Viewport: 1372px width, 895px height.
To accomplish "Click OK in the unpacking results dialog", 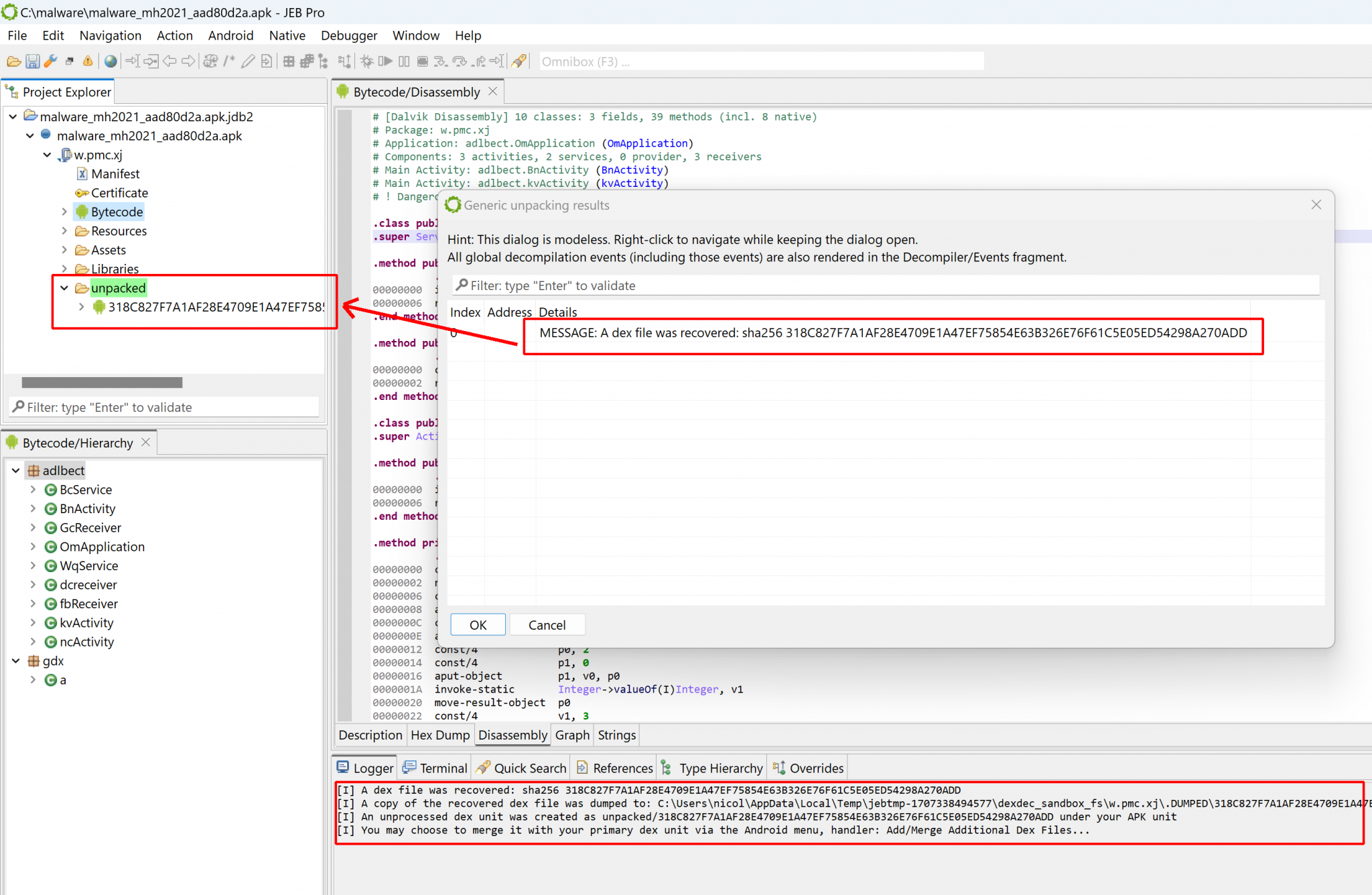I will (x=478, y=624).
